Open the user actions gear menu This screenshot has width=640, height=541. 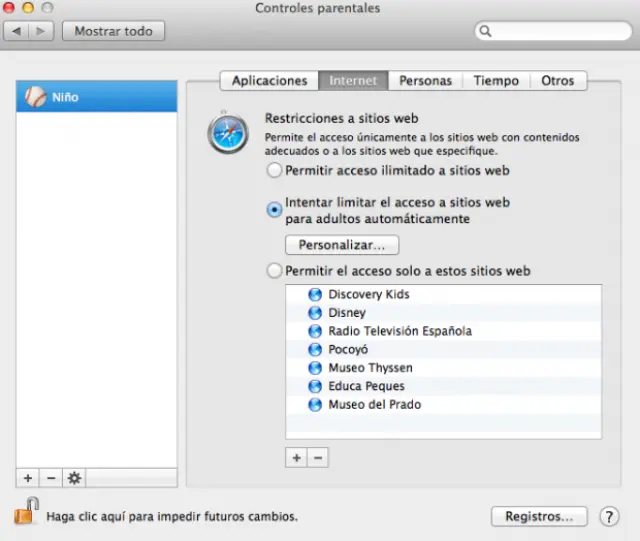(74, 478)
